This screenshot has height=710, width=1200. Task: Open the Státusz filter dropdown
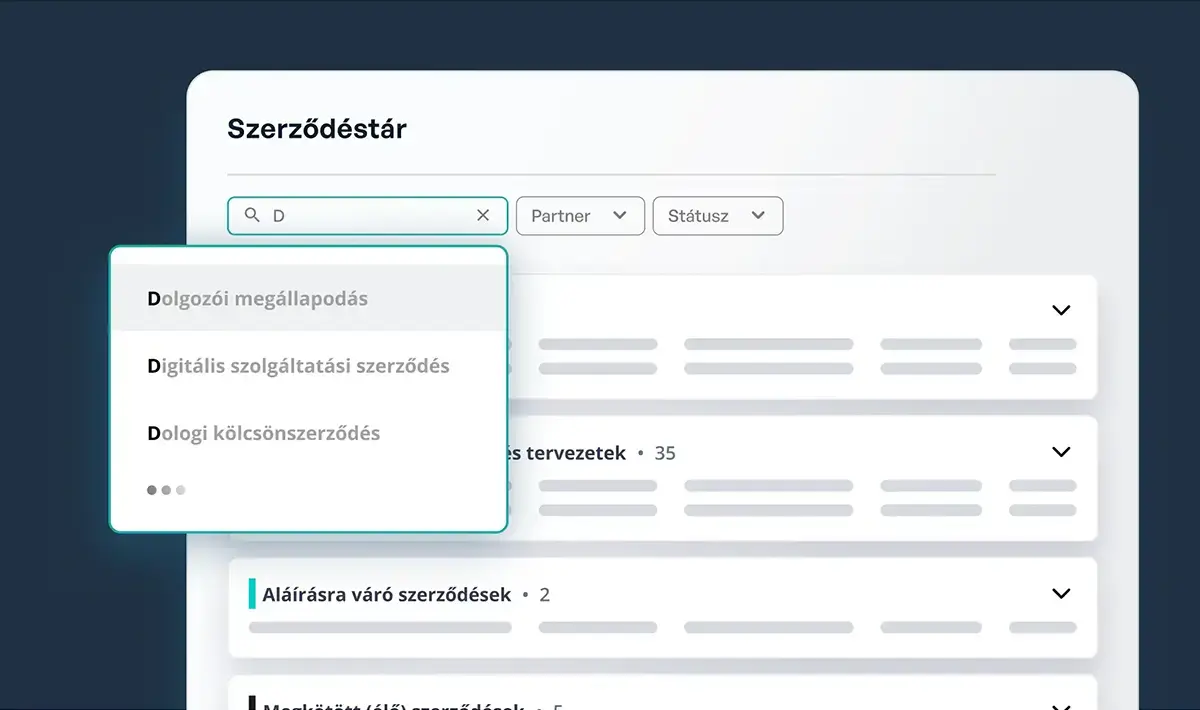point(718,216)
